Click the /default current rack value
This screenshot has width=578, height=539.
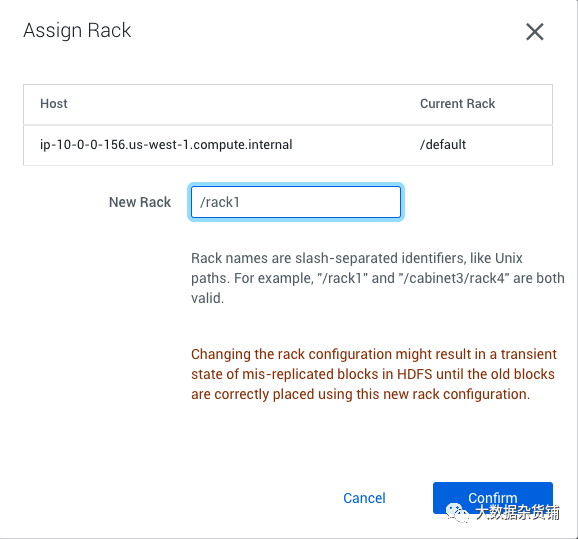click(x=443, y=145)
